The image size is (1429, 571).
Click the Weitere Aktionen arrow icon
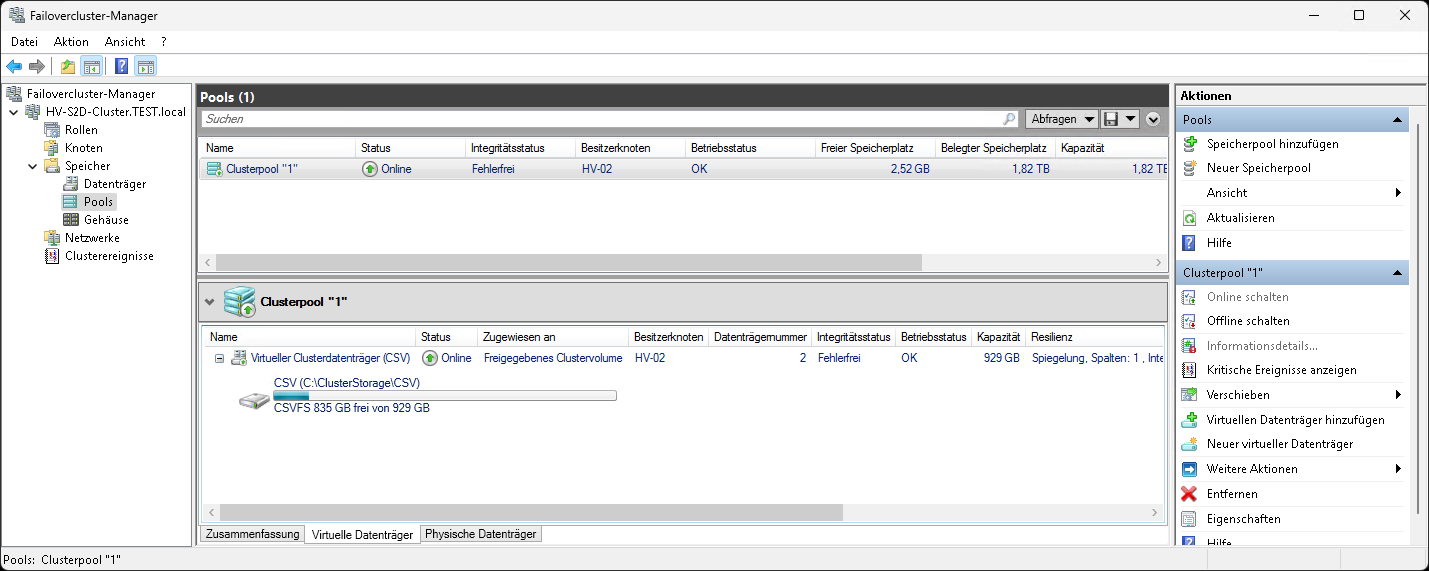(1190, 469)
